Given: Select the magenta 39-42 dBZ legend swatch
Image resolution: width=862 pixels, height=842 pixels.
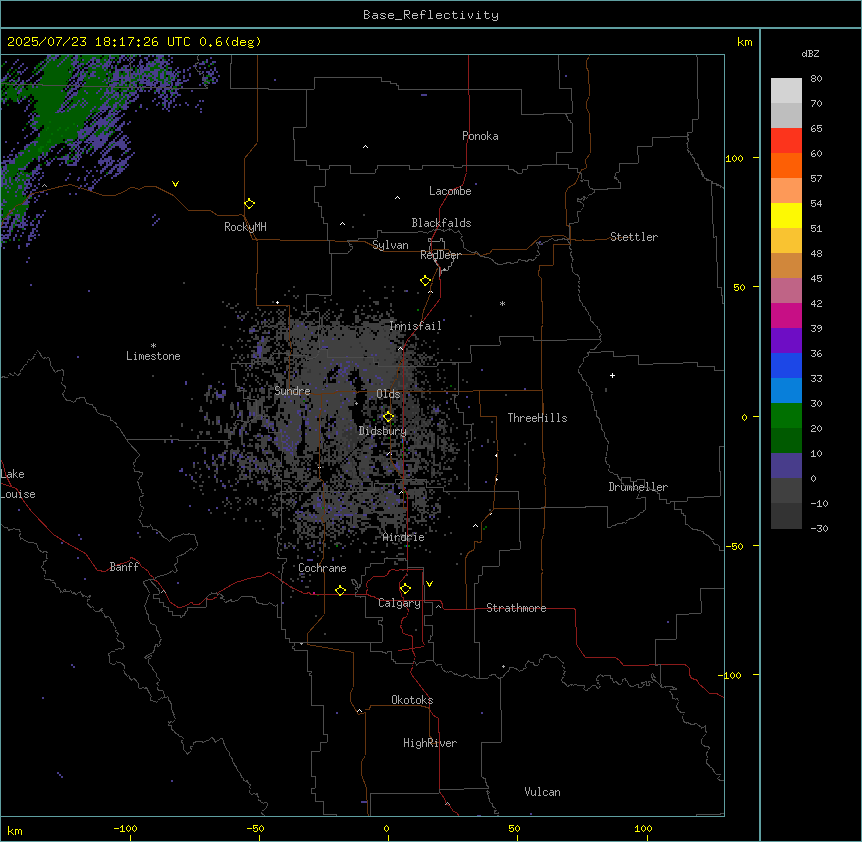Looking at the screenshot, I should click(786, 315).
